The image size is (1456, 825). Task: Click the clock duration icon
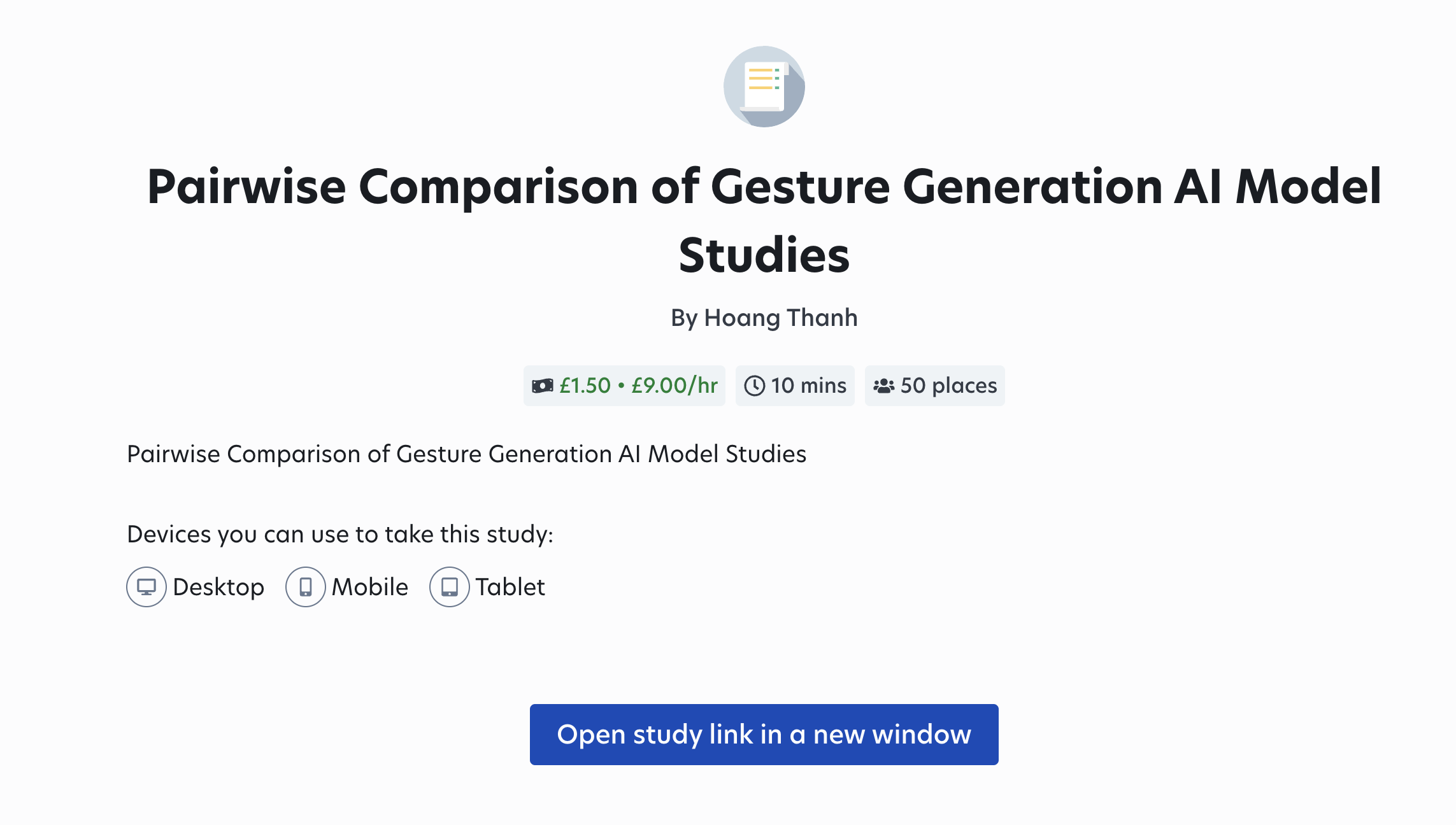click(754, 386)
